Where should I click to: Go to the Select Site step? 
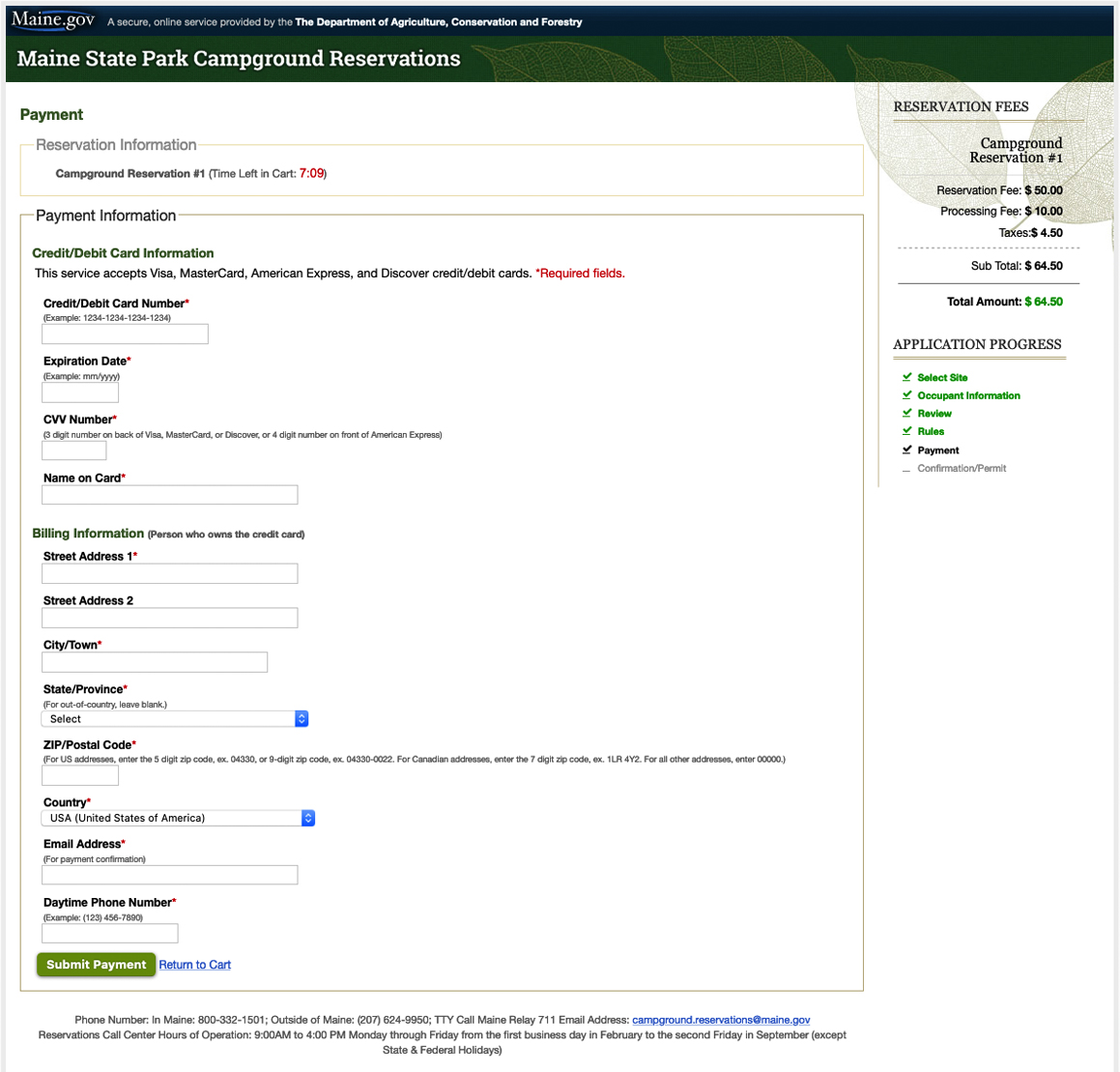pos(942,377)
